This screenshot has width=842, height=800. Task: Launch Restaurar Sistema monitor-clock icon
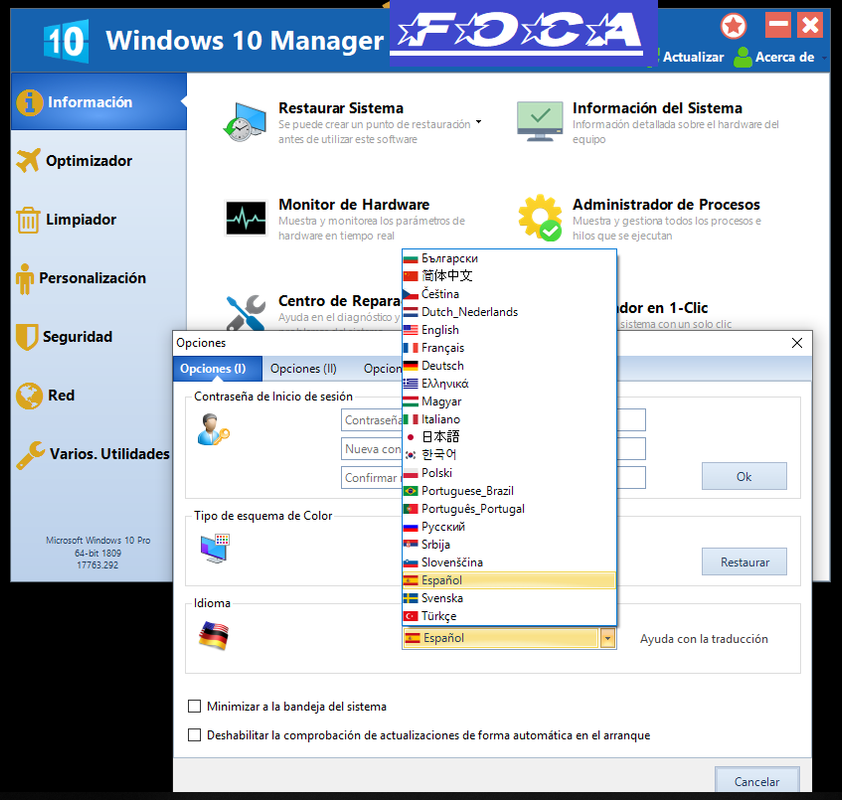(x=244, y=122)
